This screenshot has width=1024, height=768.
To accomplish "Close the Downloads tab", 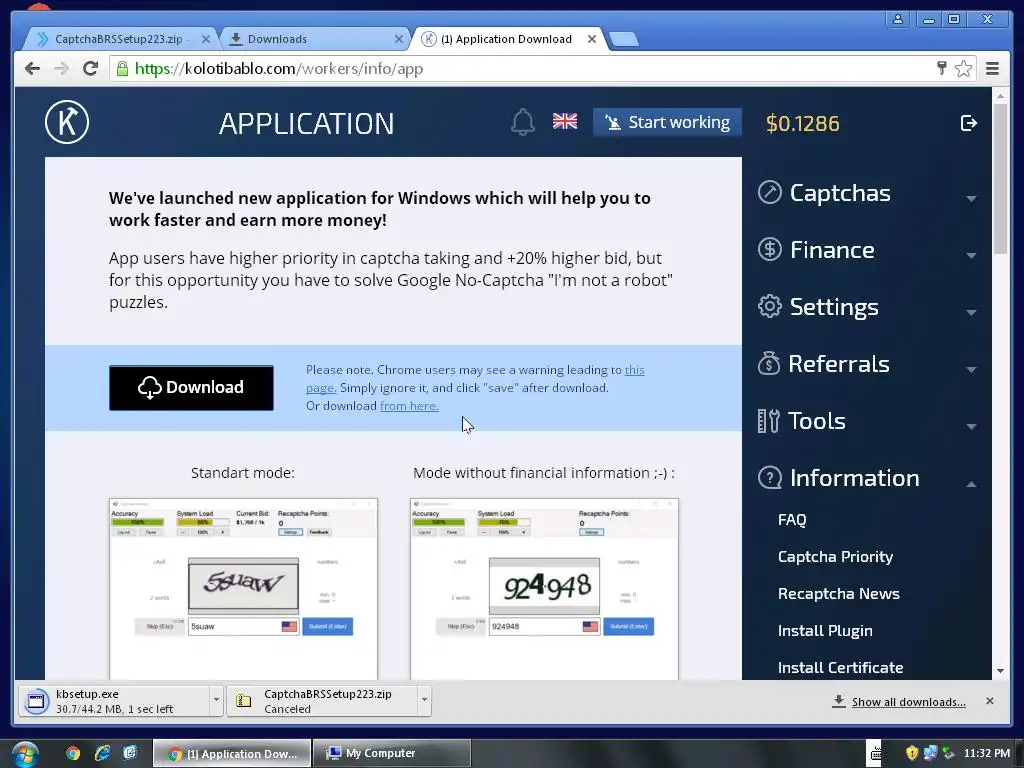I will [398, 39].
